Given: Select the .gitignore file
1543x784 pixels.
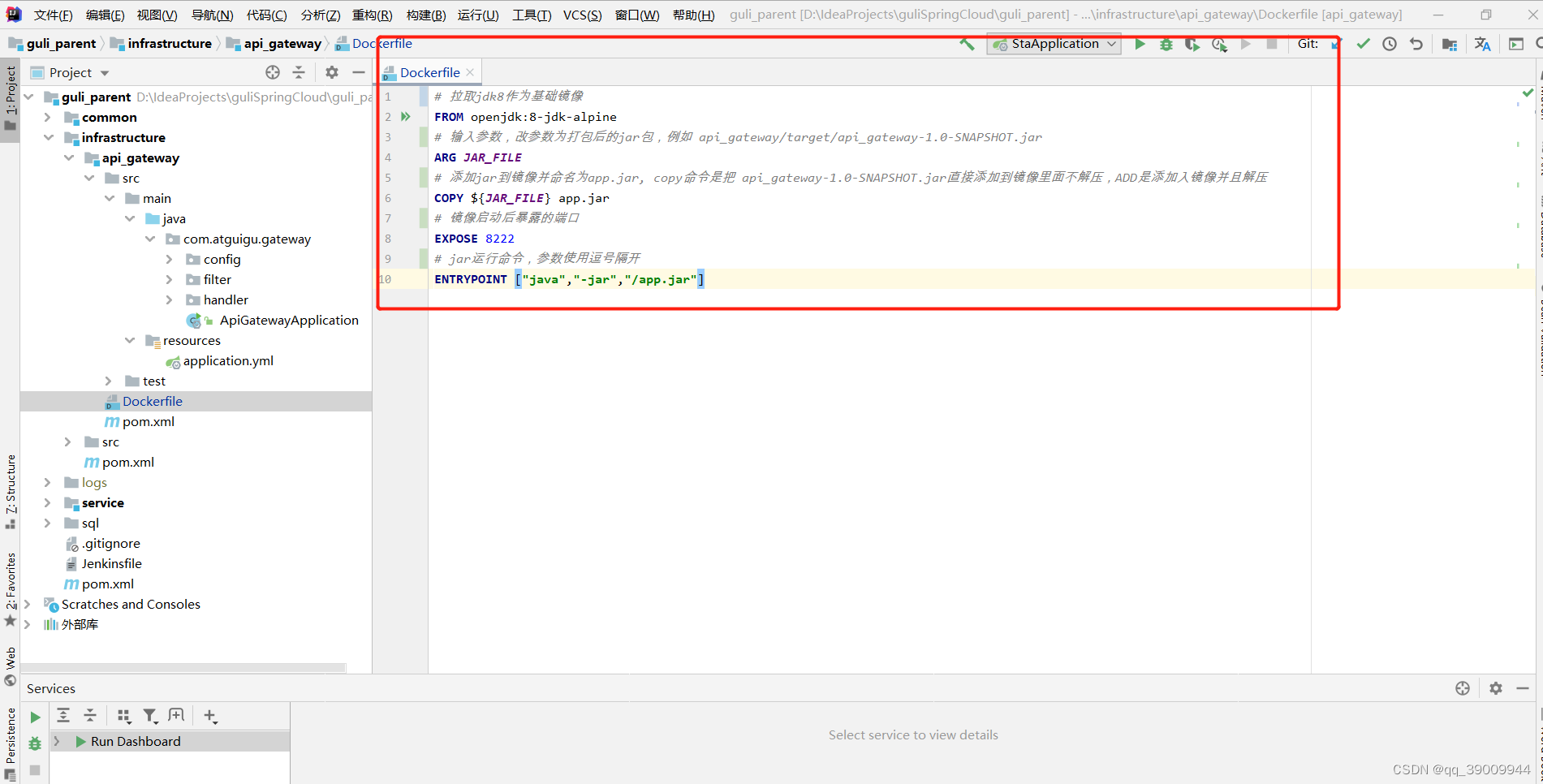Looking at the screenshot, I should click(x=110, y=544).
